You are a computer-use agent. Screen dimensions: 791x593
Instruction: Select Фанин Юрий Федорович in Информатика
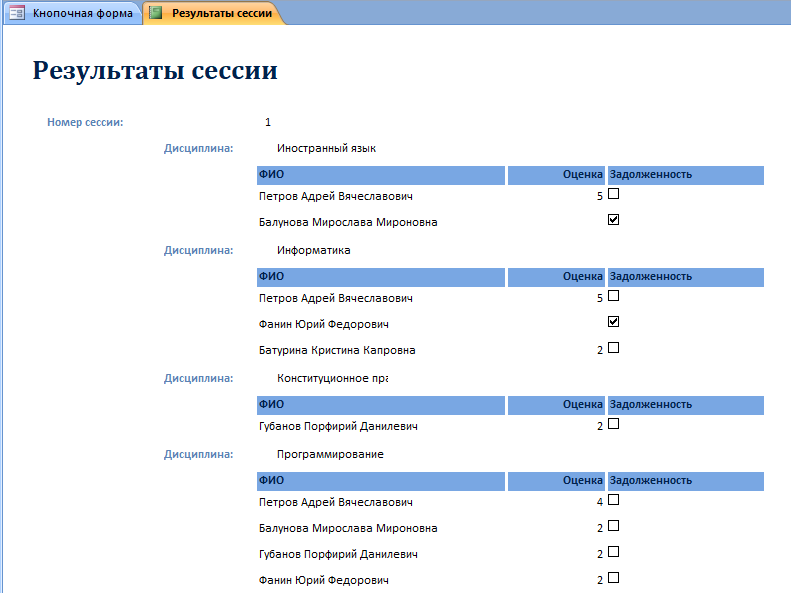(x=323, y=324)
